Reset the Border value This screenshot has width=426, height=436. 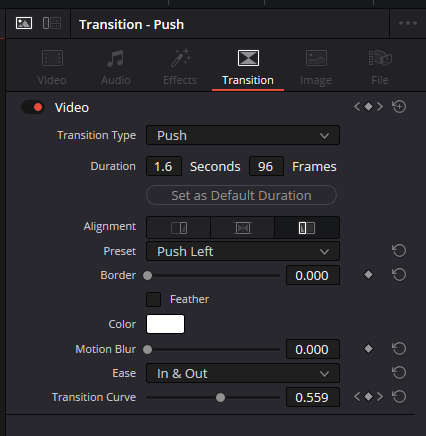click(399, 275)
